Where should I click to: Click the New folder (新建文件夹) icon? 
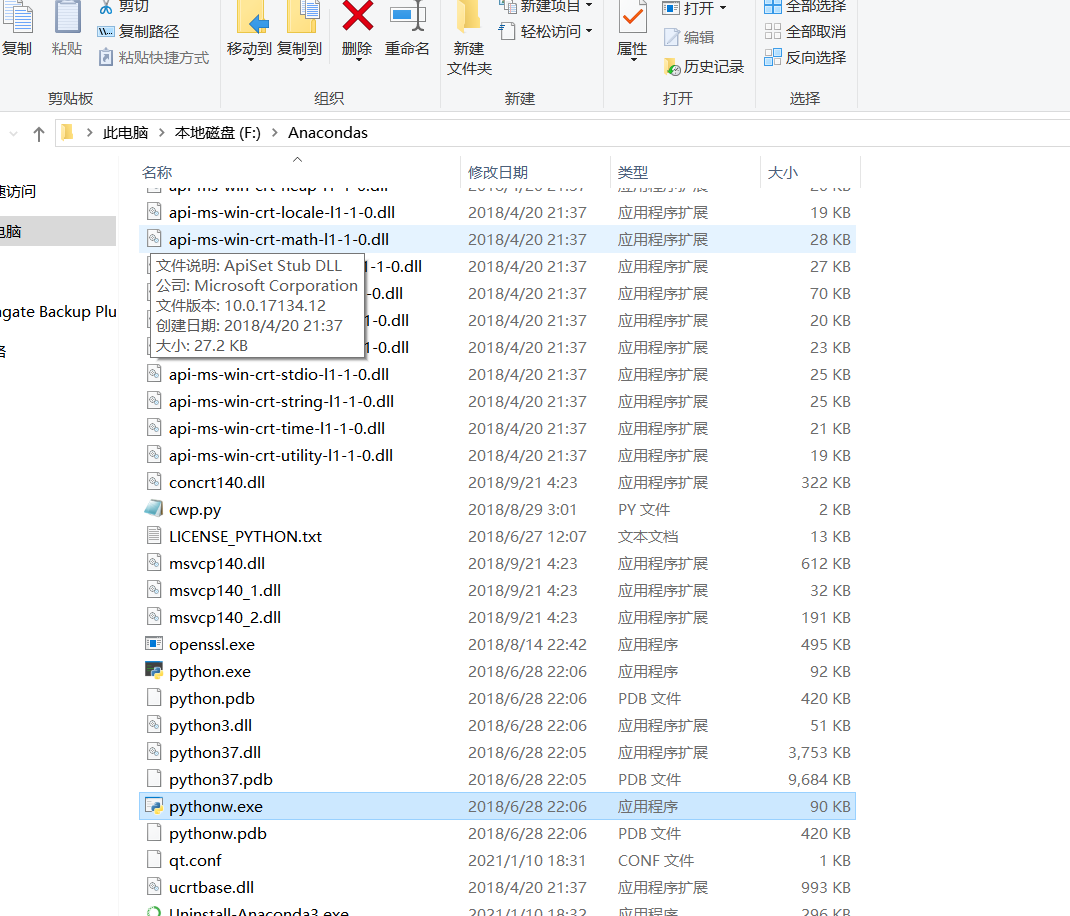pos(469,17)
